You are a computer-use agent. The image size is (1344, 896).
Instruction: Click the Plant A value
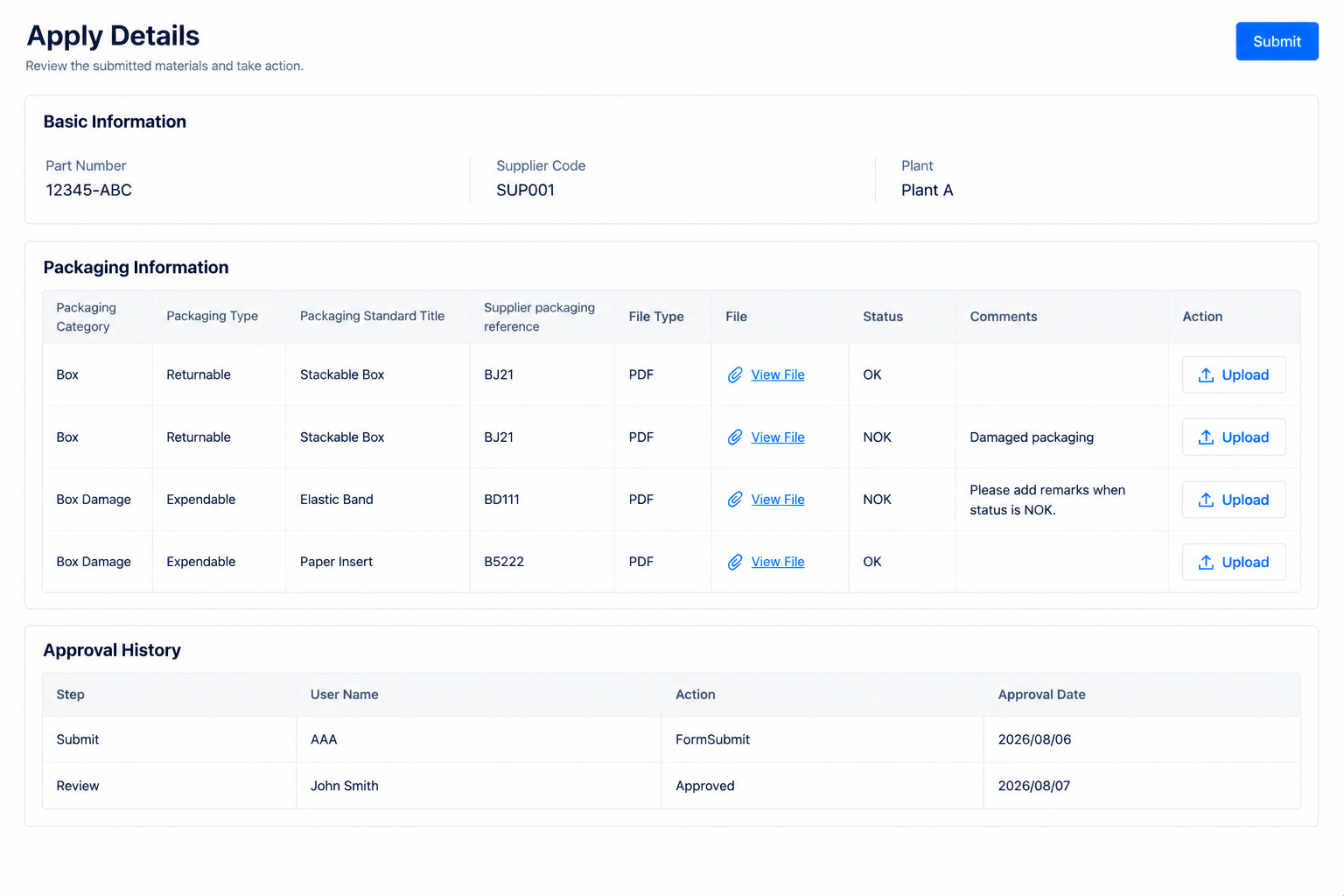point(927,190)
